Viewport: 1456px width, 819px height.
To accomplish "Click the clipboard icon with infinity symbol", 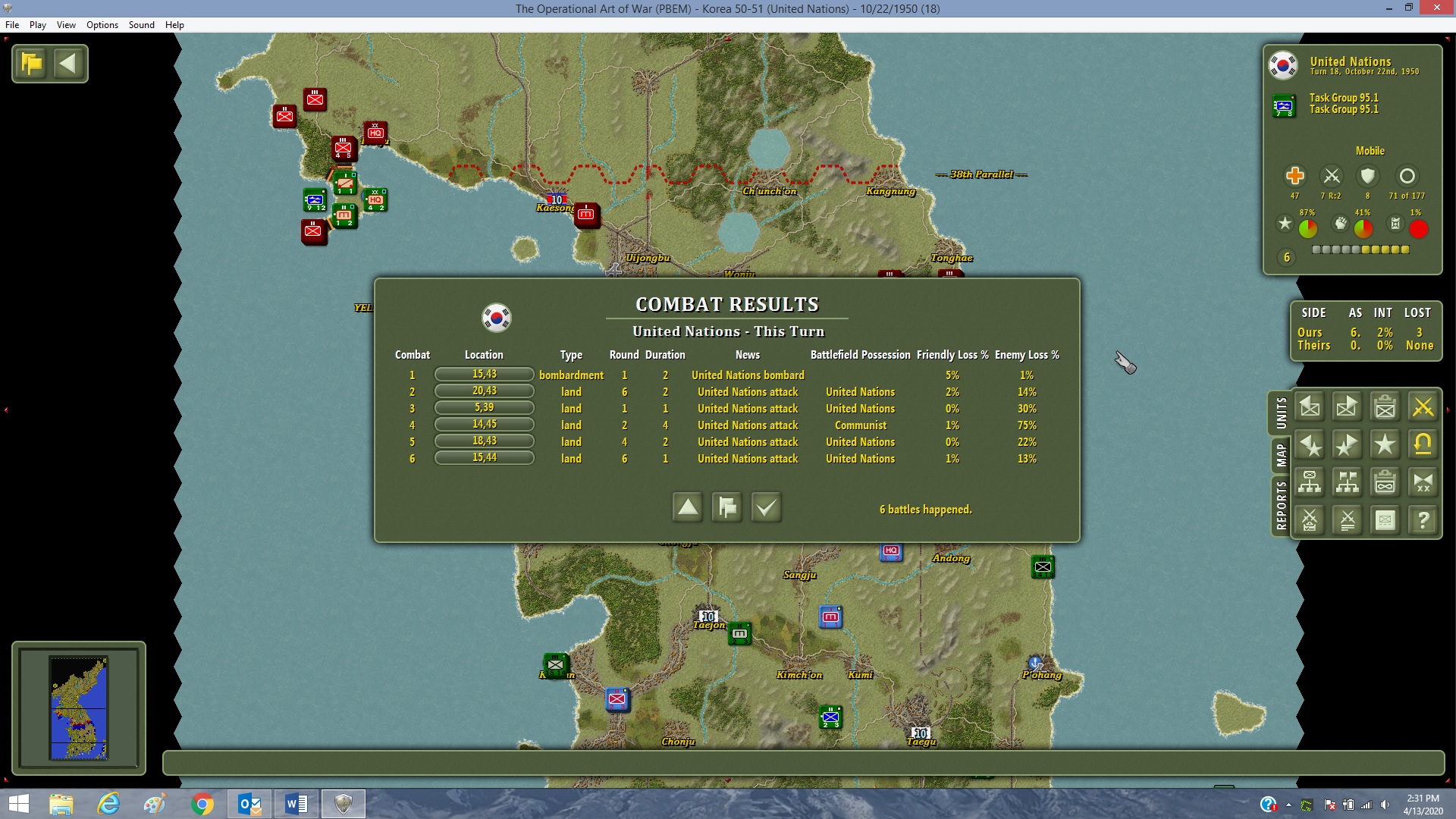I will (x=1385, y=482).
